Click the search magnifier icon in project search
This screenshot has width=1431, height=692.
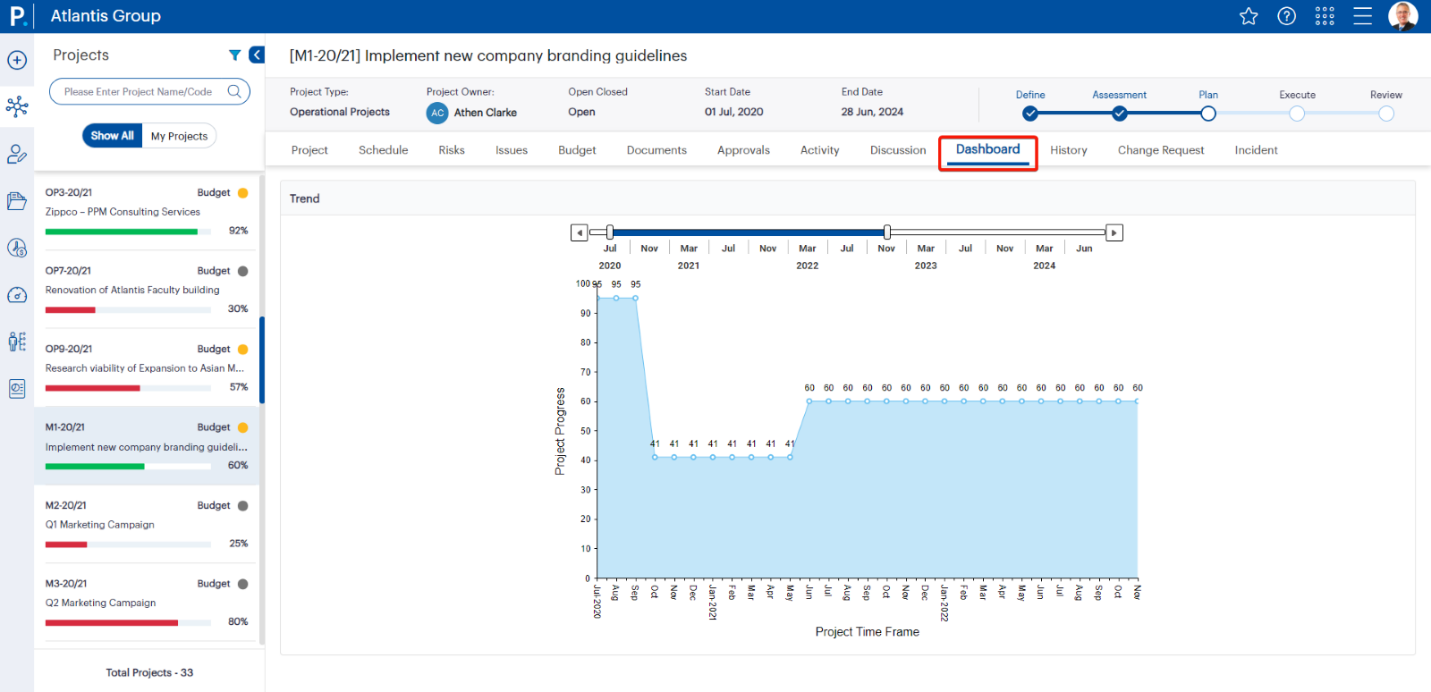click(235, 91)
